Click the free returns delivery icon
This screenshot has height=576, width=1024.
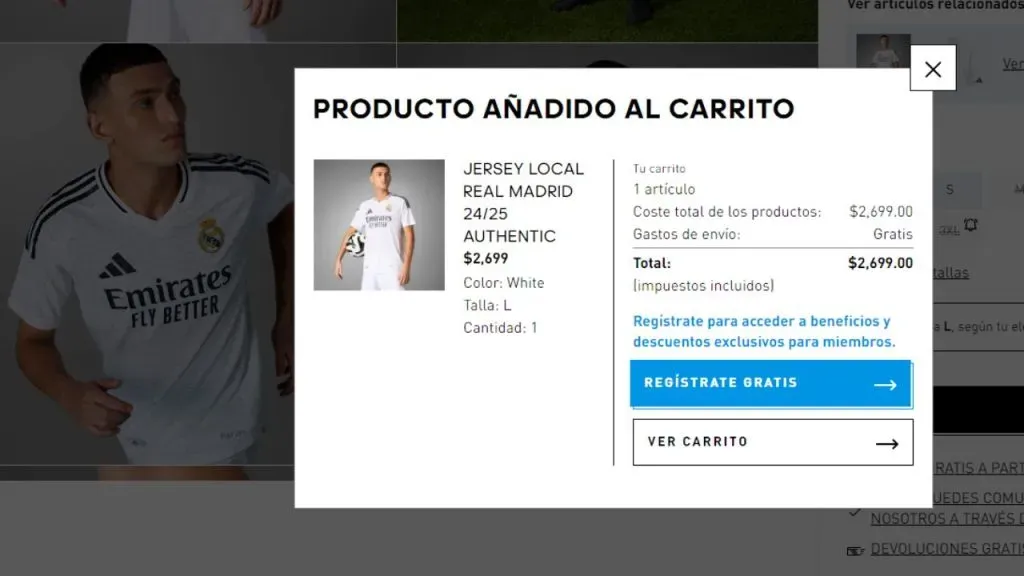pyautogui.click(x=855, y=551)
